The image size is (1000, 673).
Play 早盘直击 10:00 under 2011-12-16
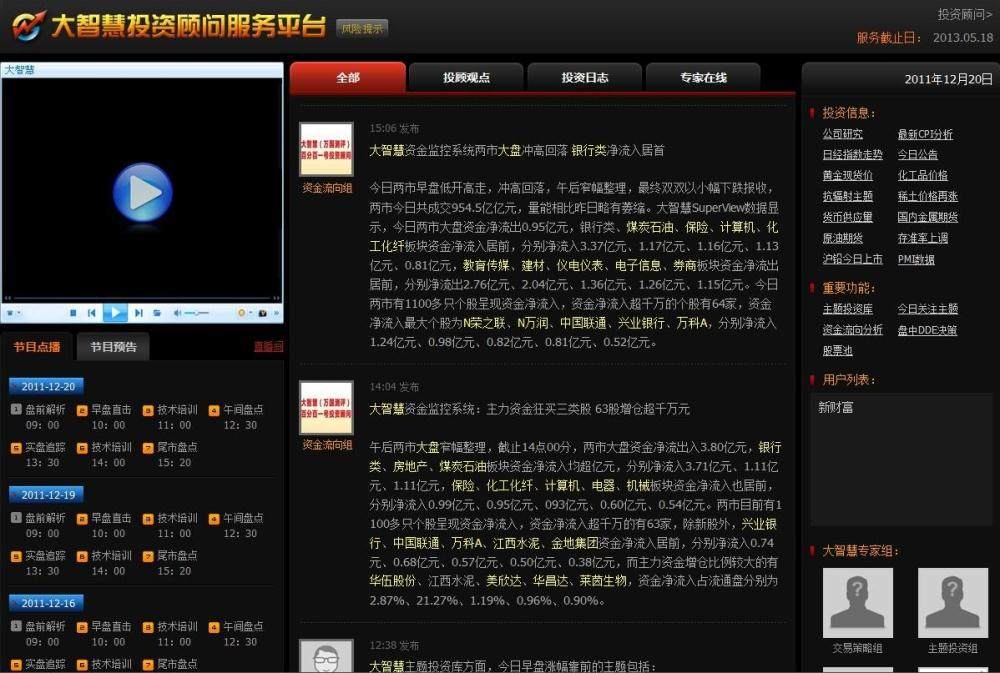(x=104, y=633)
